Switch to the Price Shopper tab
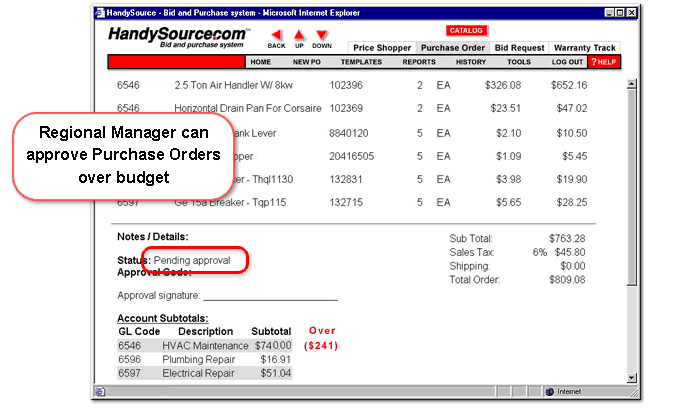The width and height of the screenshot is (686, 410). 382,48
